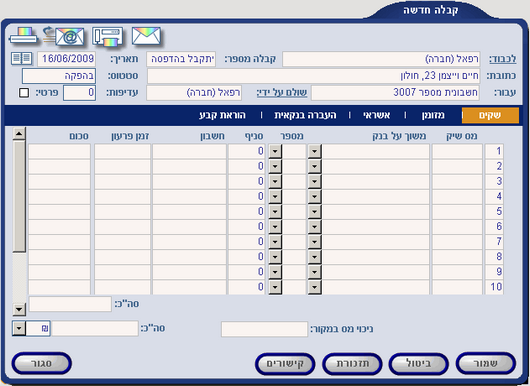
Task: Follow the שולם על ידי link
Action: [x=282, y=93]
